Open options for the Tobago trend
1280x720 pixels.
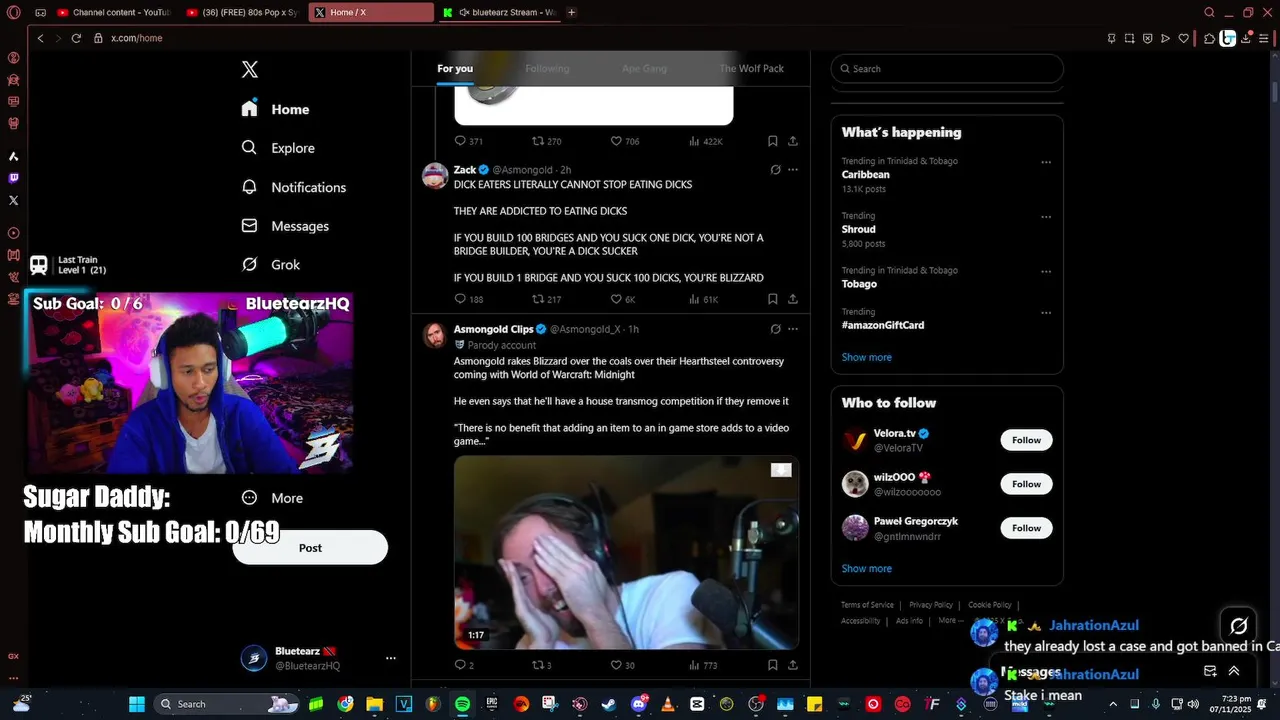1046,271
